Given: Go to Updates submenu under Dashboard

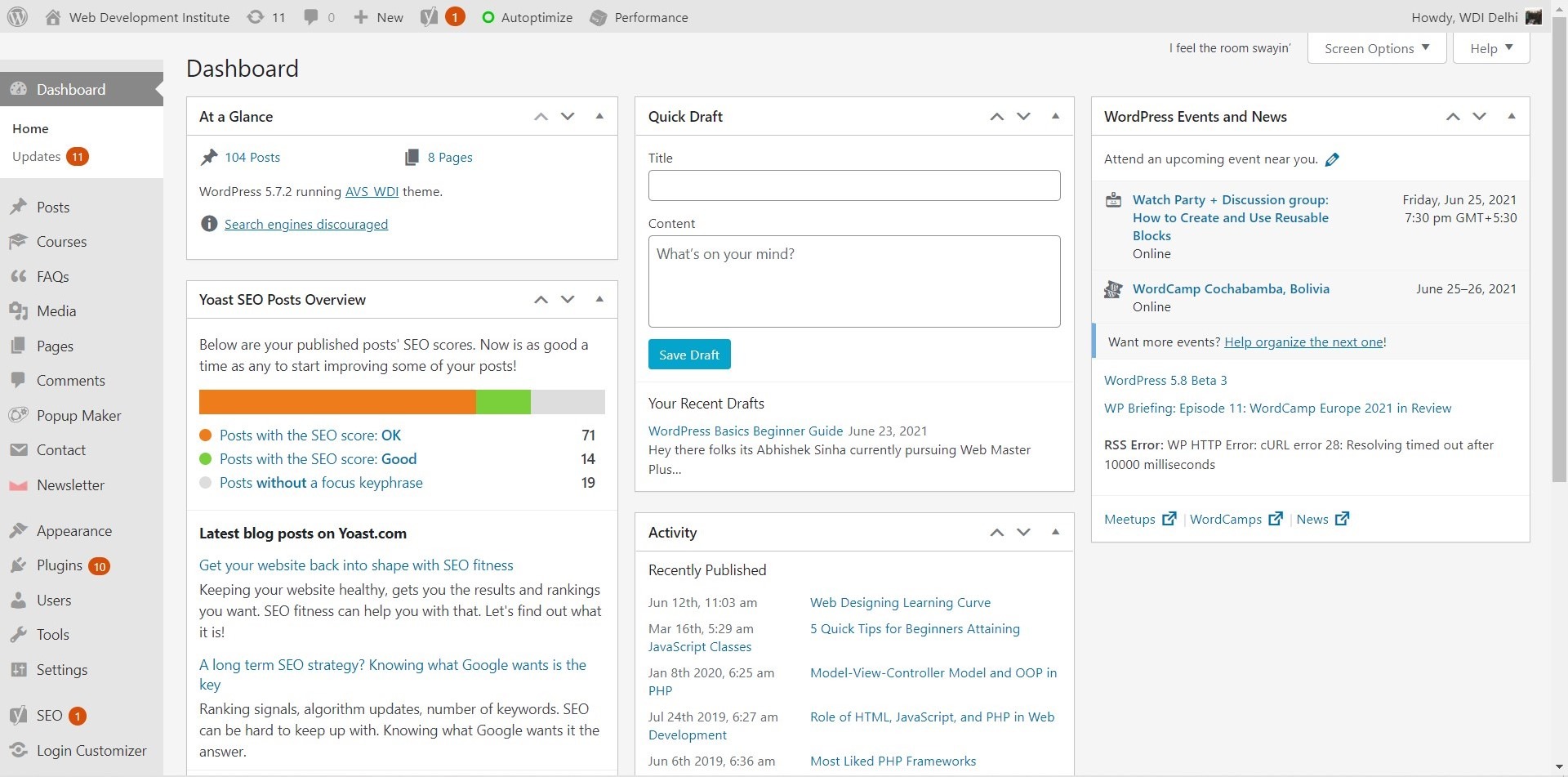Looking at the screenshot, I should (37, 157).
